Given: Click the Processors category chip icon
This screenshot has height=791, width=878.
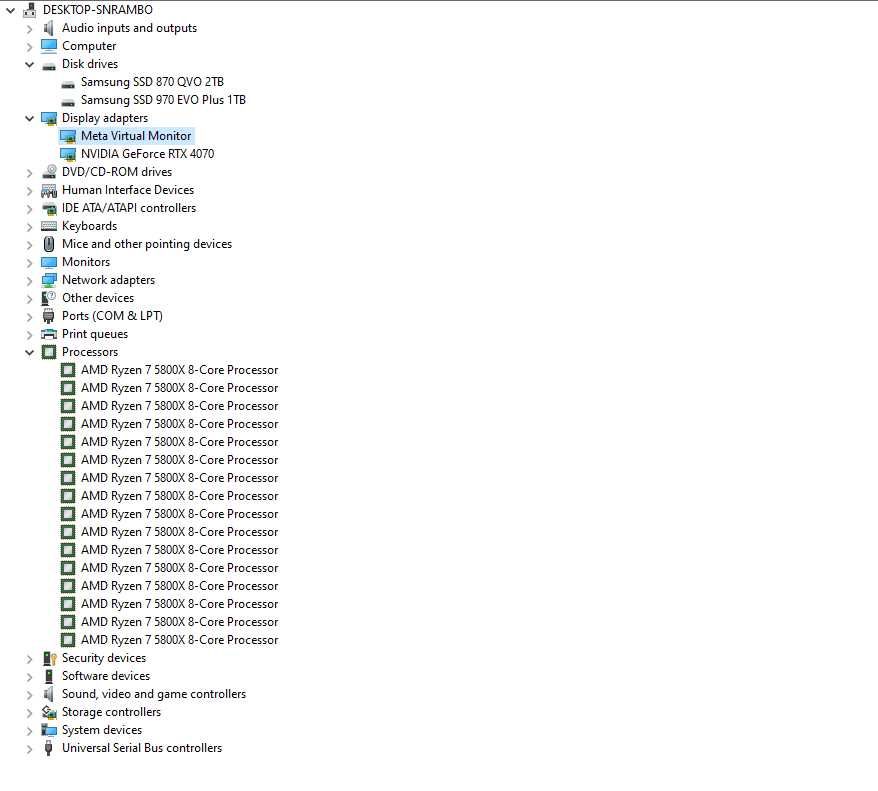Looking at the screenshot, I should click(x=49, y=352).
